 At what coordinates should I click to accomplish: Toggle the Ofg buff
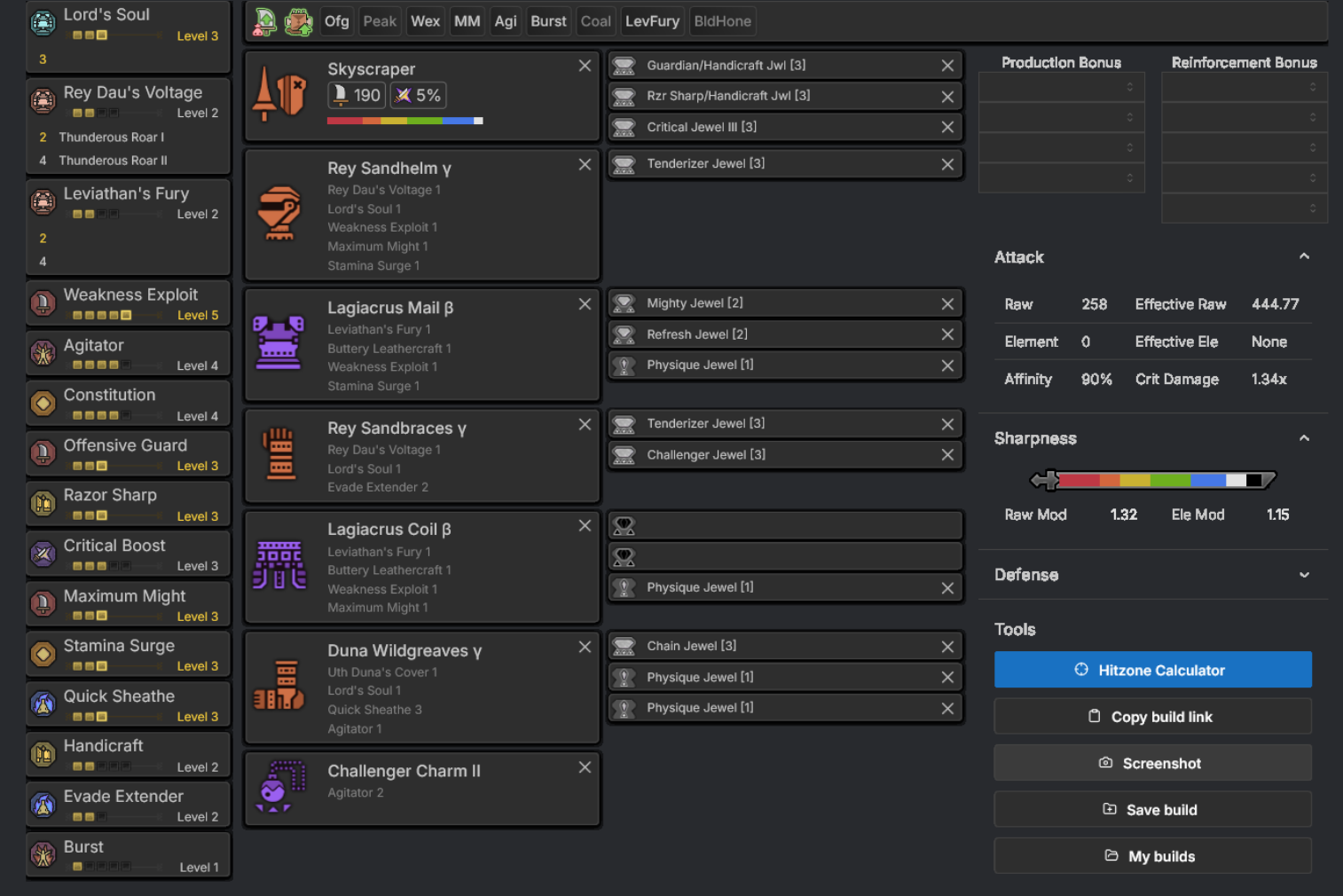point(337,21)
